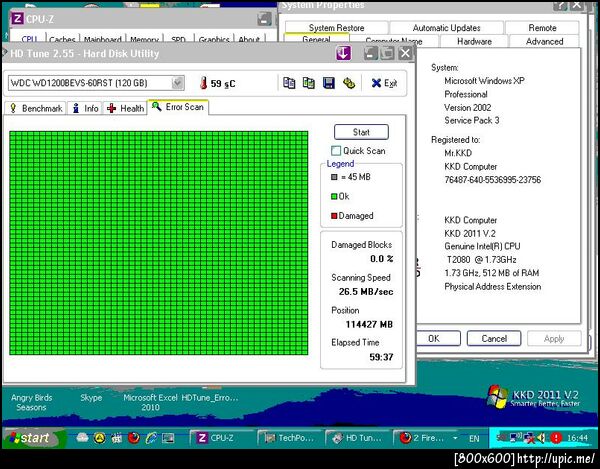600x469 pixels.
Task: Open the Hardware tab in System Properties
Action: 474,41
